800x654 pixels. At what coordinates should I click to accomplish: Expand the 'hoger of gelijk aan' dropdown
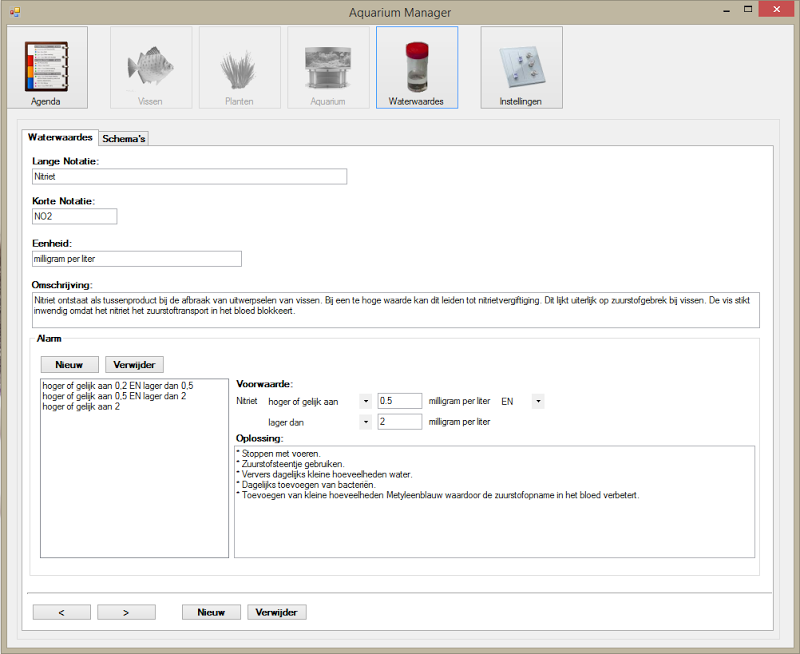(x=365, y=401)
